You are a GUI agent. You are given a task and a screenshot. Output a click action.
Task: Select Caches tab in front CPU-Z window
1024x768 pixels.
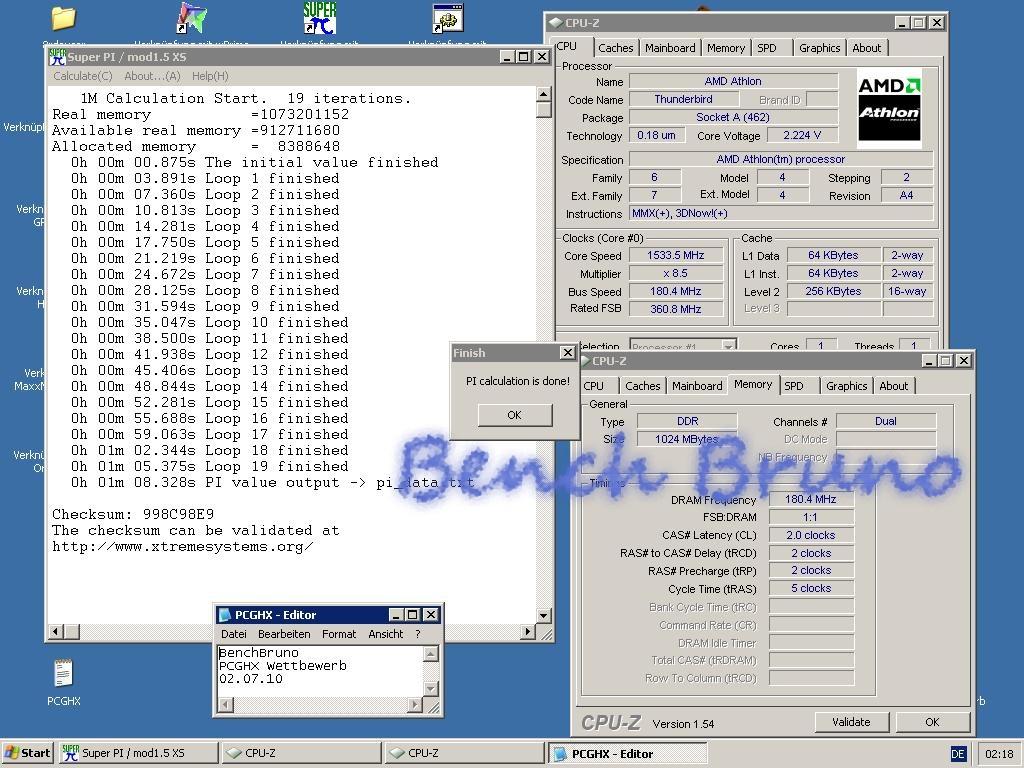(643, 386)
